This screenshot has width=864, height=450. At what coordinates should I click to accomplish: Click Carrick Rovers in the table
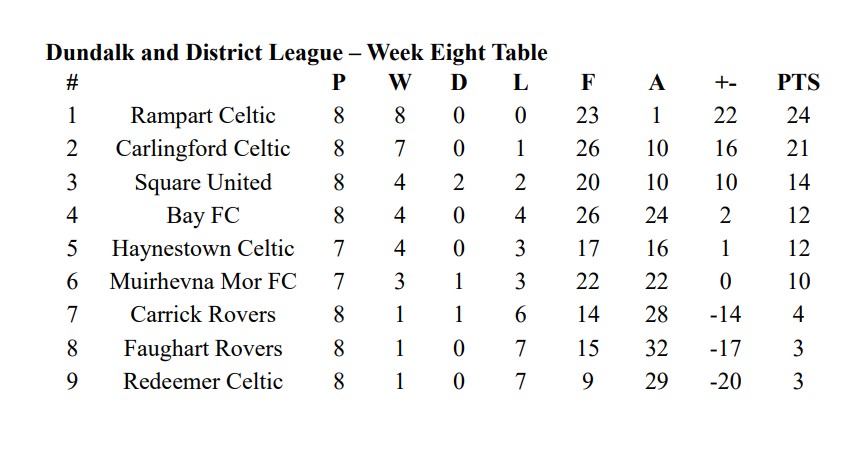203,315
